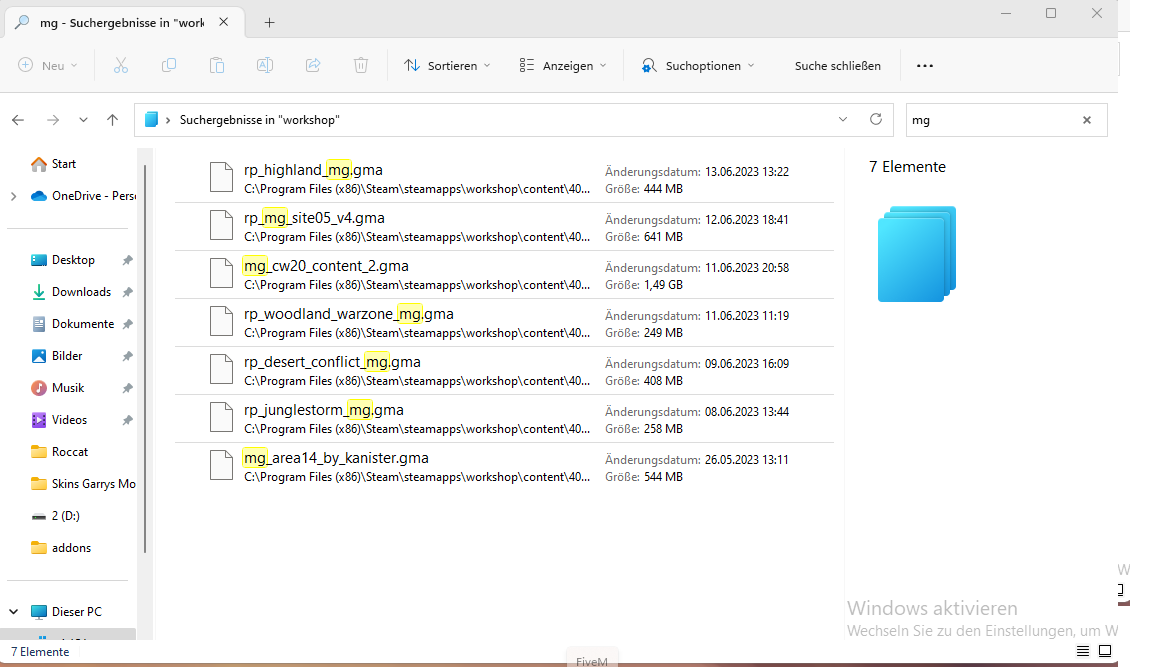Viewport: 1152px width, 667px height.
Task: Select file rp_desert_conflict_mg.gma
Action: (x=504, y=370)
